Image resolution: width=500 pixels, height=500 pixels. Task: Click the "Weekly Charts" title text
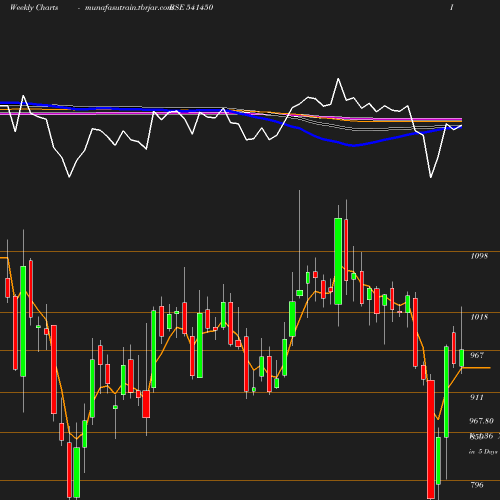point(34,7)
